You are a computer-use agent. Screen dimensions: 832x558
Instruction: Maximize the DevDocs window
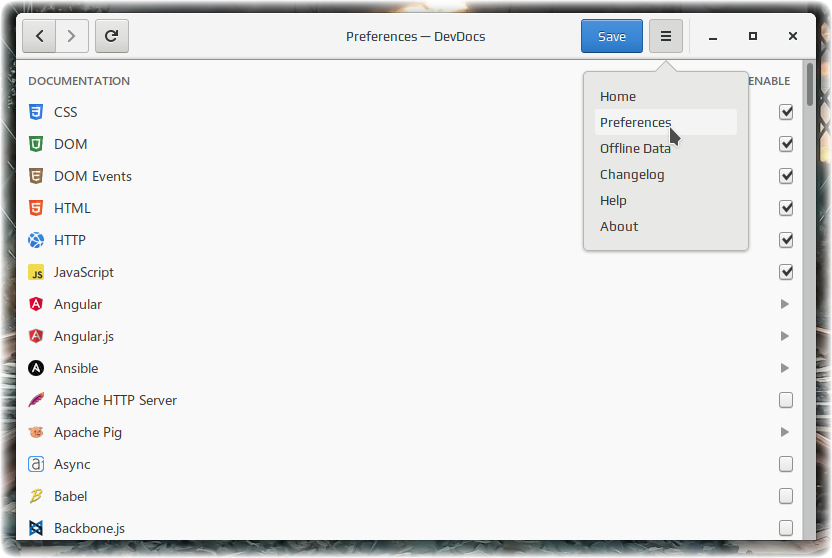752,36
